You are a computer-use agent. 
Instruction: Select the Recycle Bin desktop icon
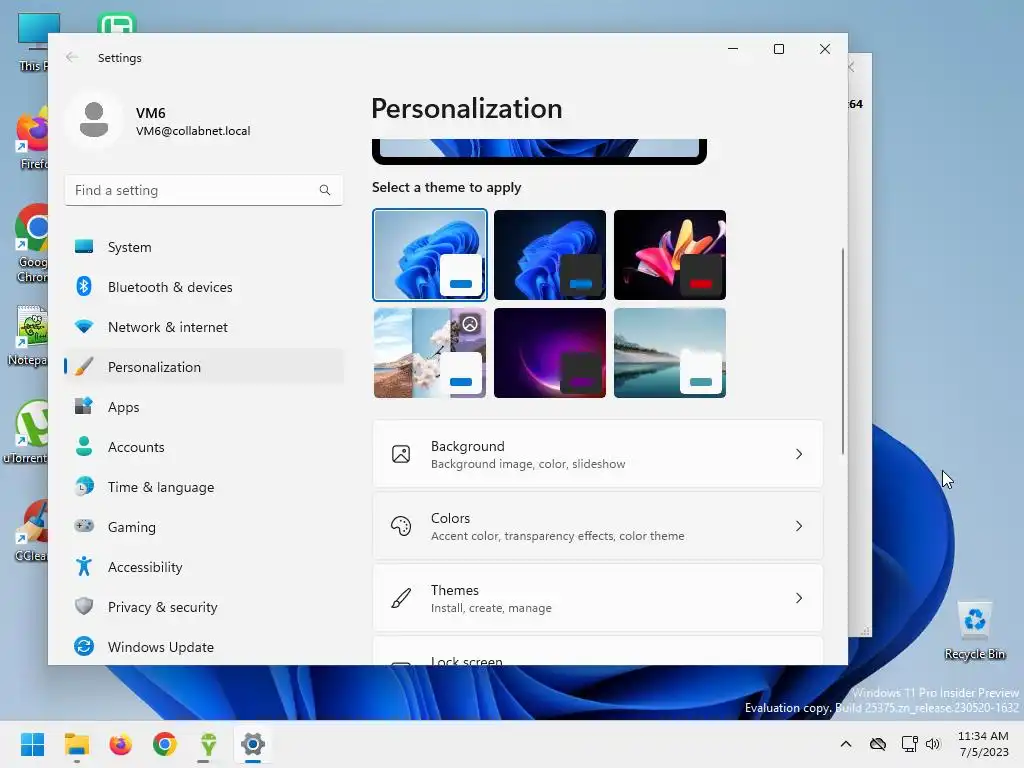(x=975, y=631)
